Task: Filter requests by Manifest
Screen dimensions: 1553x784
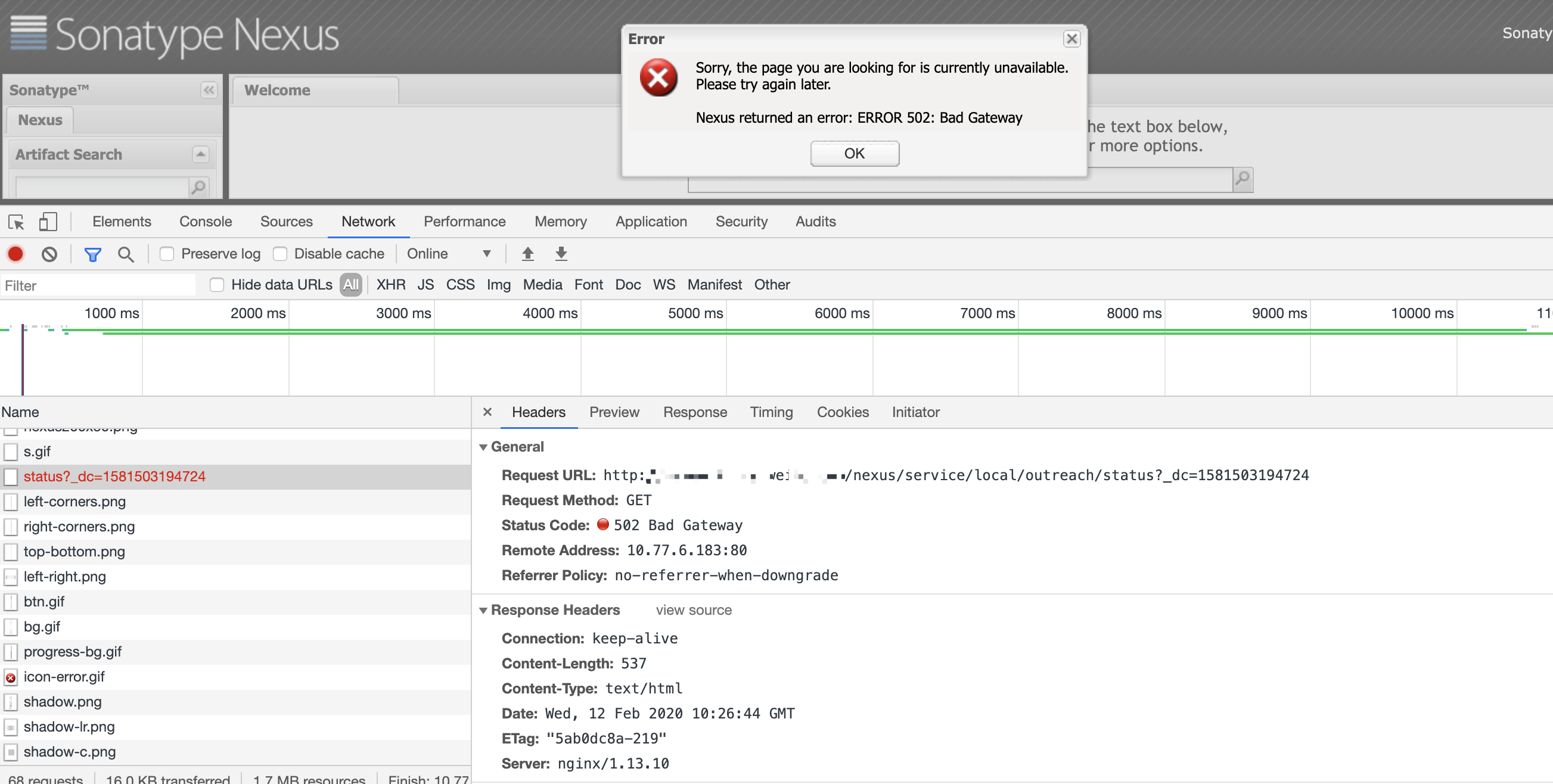Action: tap(715, 284)
